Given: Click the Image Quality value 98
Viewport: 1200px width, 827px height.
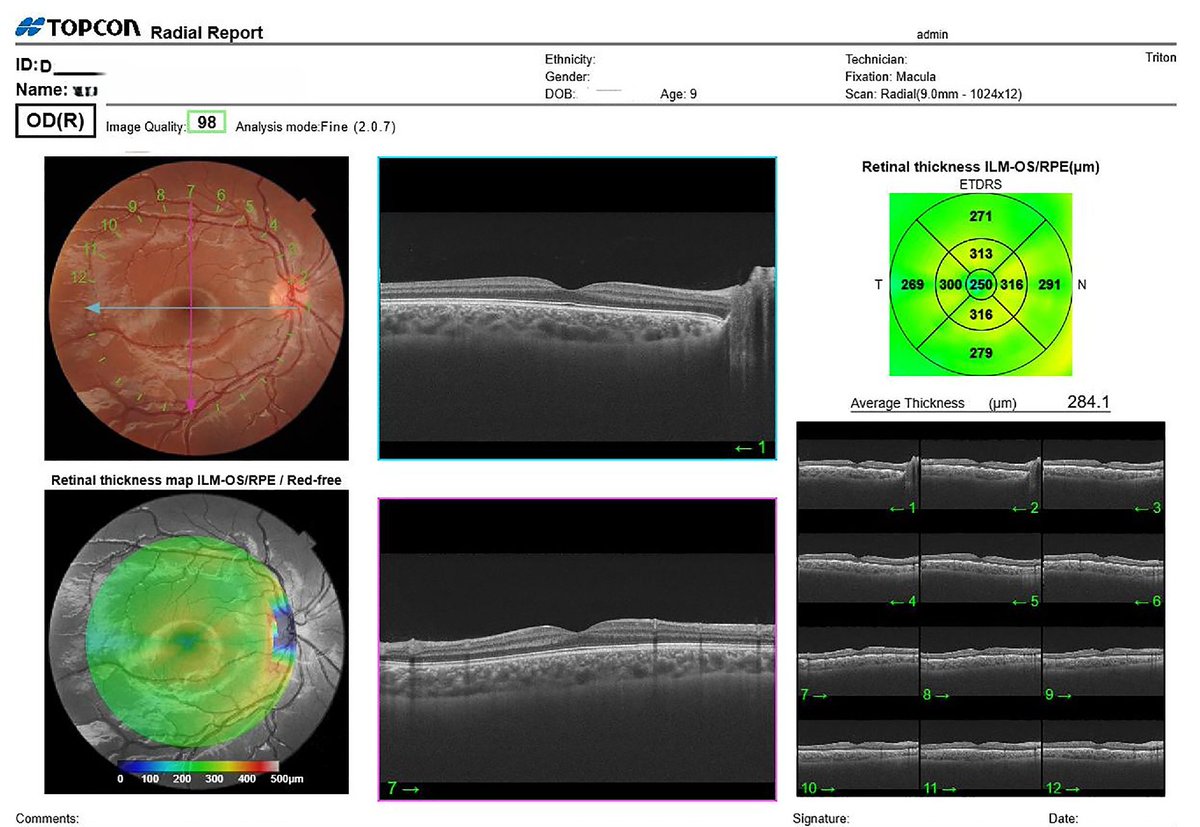Looking at the screenshot, I should click(207, 123).
